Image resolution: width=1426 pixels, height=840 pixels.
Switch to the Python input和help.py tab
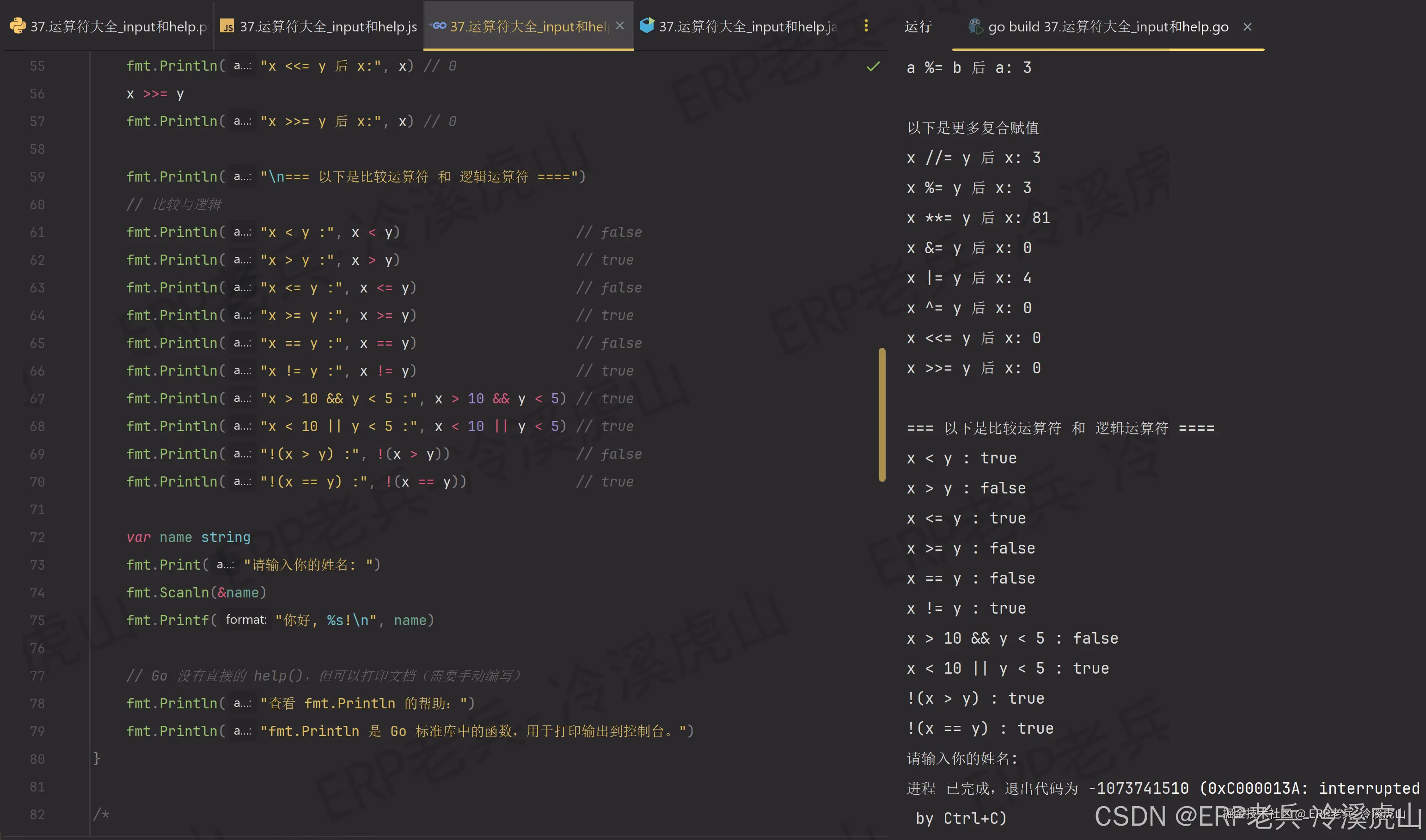[118, 27]
